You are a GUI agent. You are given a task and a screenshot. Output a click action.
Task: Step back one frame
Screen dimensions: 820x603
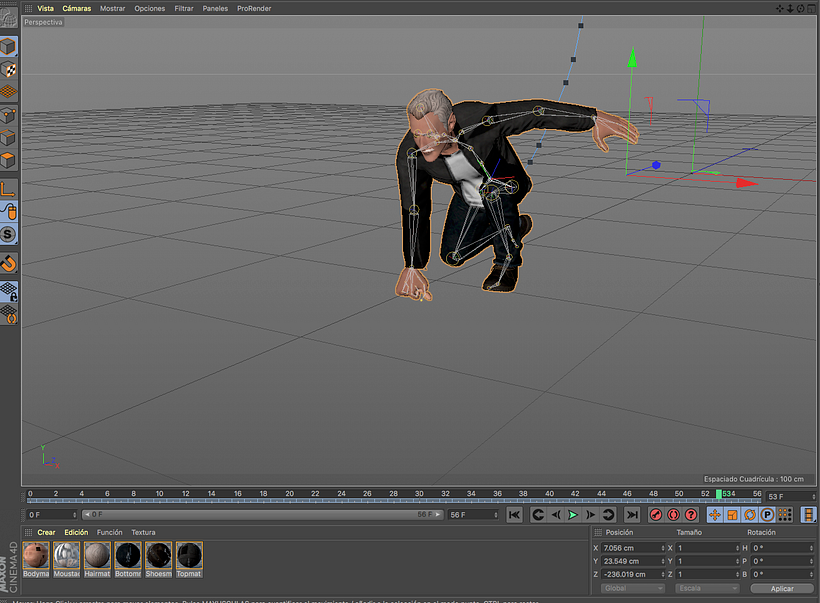pos(556,515)
